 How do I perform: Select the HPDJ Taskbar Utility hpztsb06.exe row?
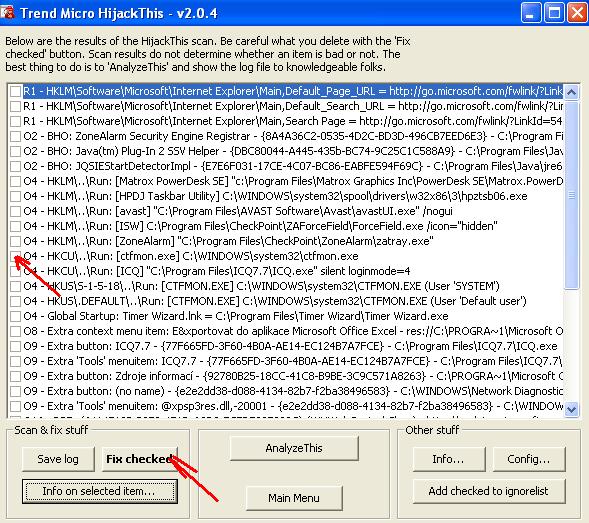[x=275, y=196]
